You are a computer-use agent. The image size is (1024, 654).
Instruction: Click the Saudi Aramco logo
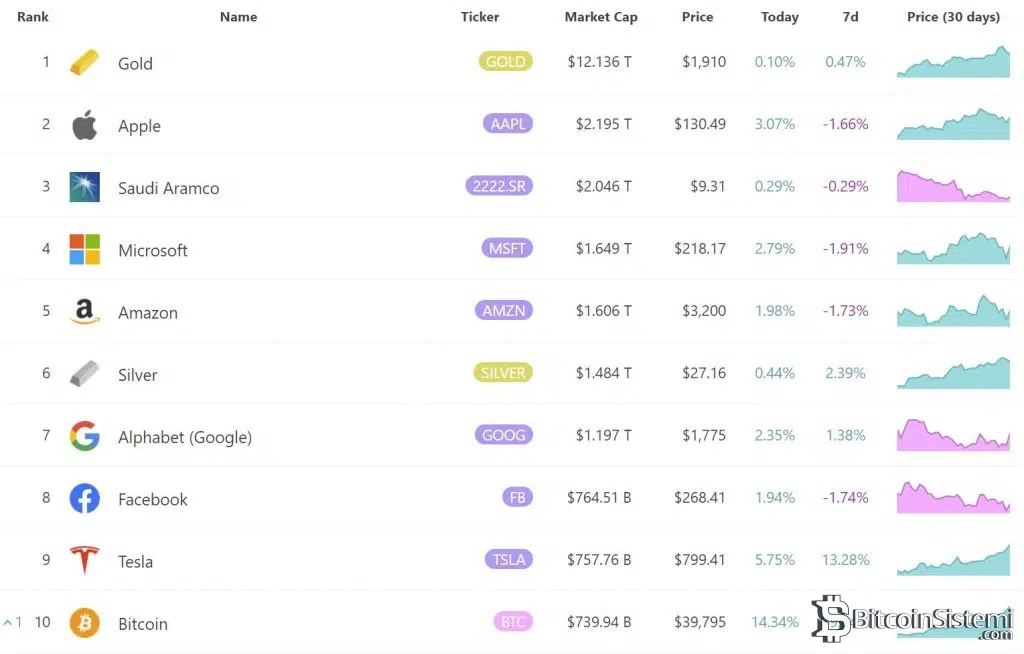(x=85, y=187)
